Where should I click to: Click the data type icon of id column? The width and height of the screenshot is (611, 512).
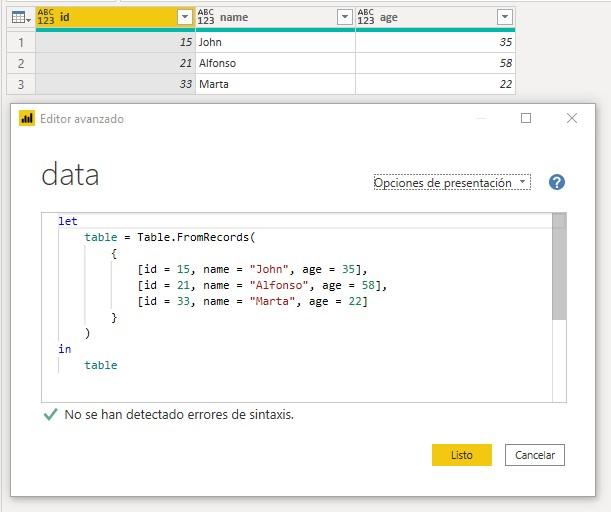(46, 17)
